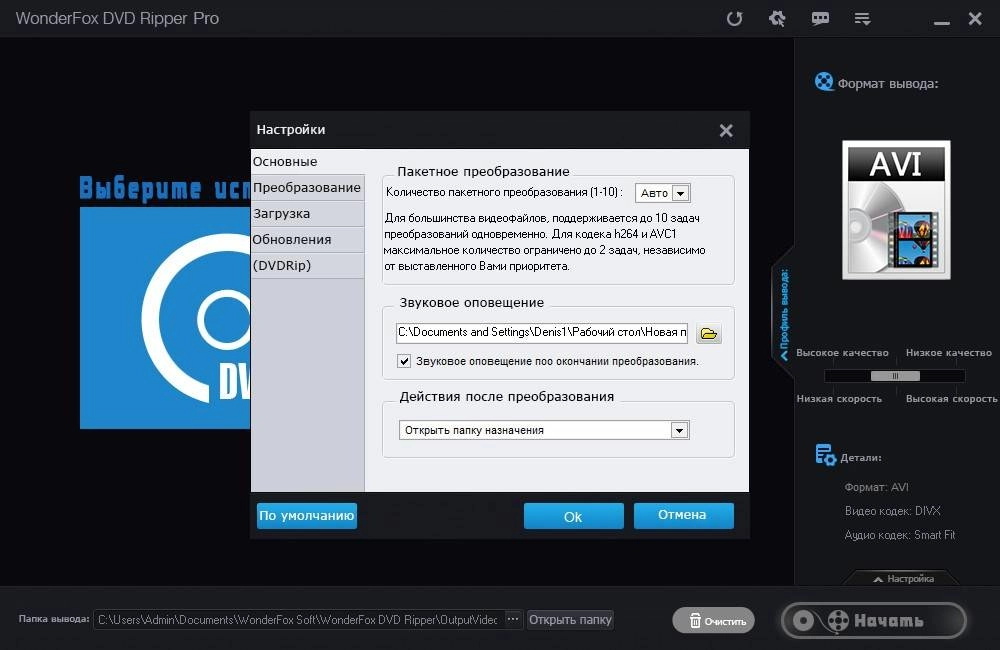
Task: Click the Папка вывода path field
Action: click(298, 619)
